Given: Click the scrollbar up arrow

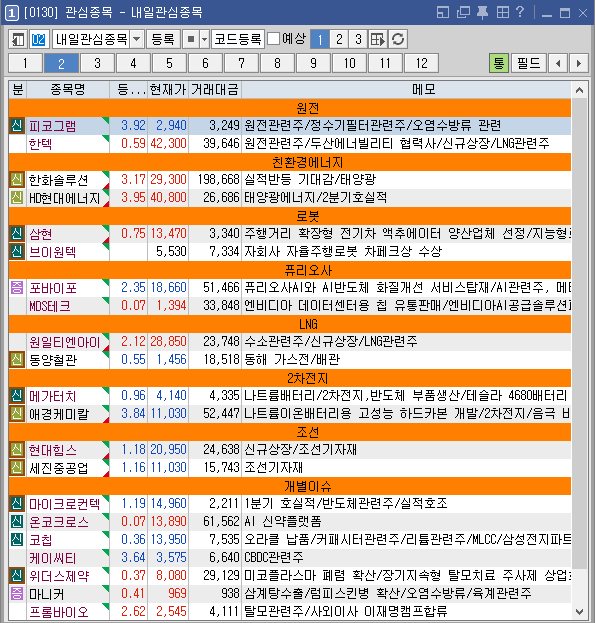Looking at the screenshot, I should (x=580, y=90).
